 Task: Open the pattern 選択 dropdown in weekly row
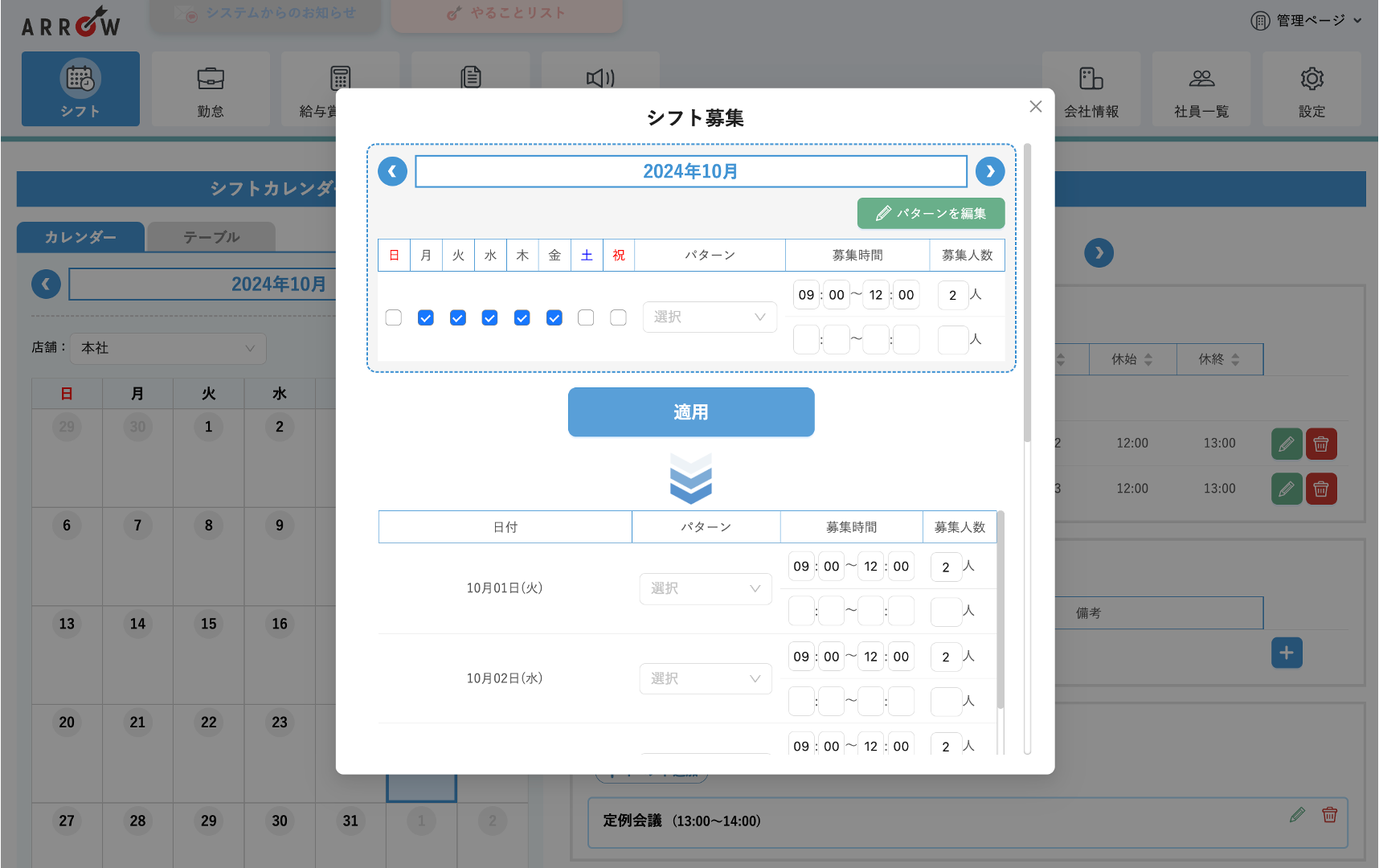tap(710, 317)
